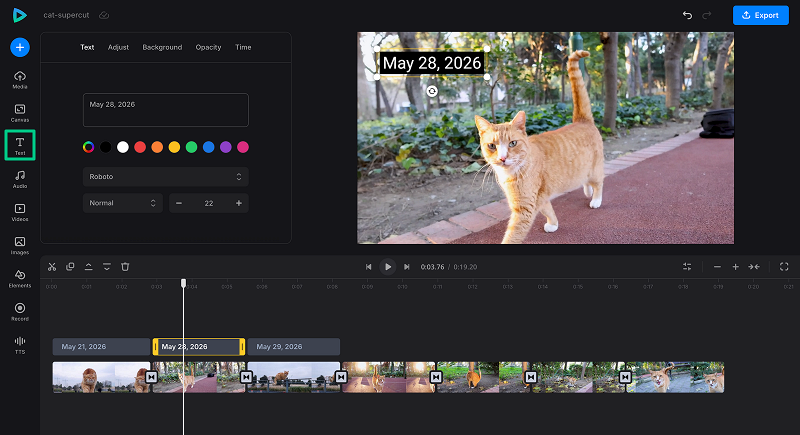
Task: Open timeline settings sliders icon
Action: click(687, 267)
